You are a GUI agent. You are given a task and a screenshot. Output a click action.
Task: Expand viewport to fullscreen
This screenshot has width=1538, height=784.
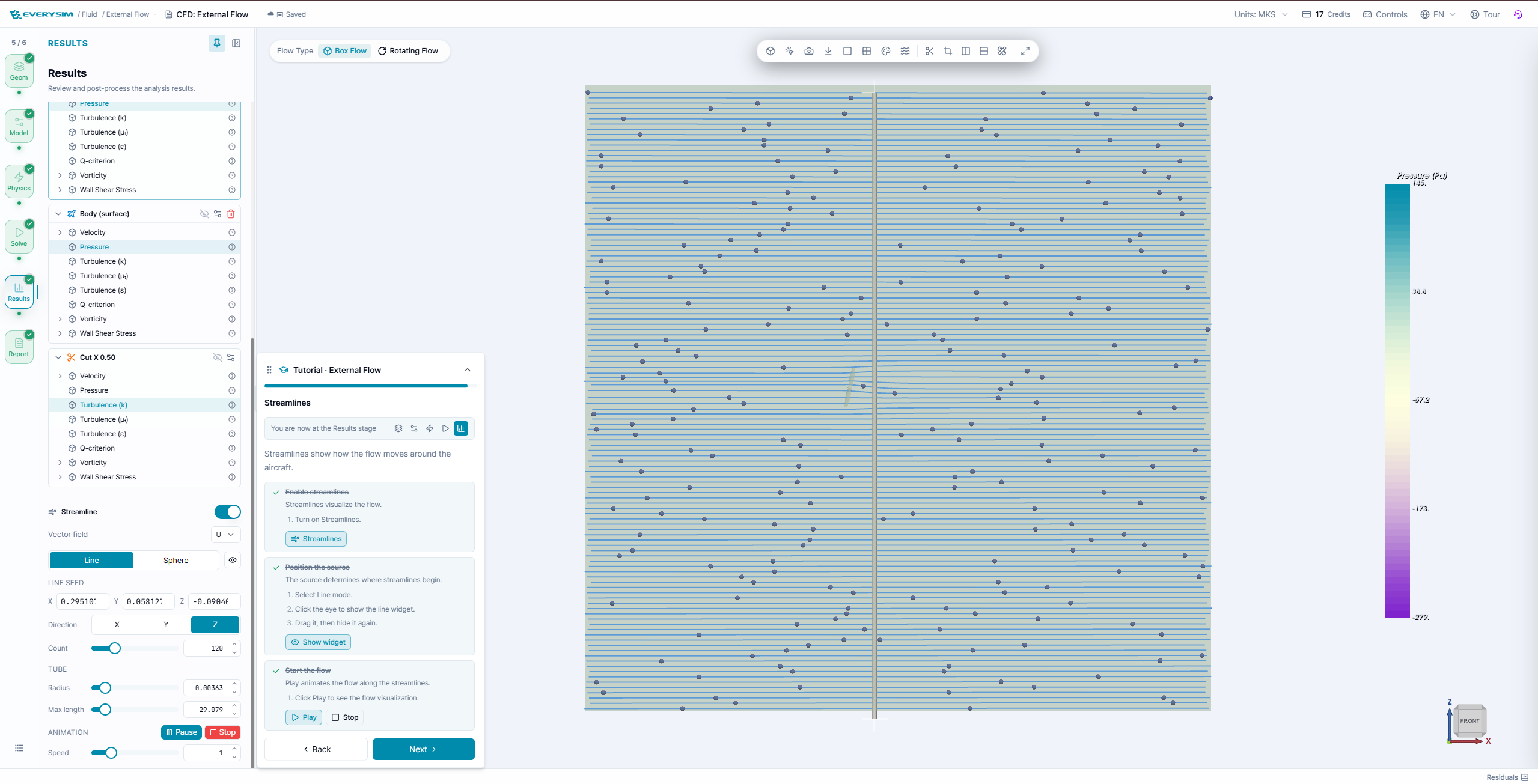point(1025,51)
